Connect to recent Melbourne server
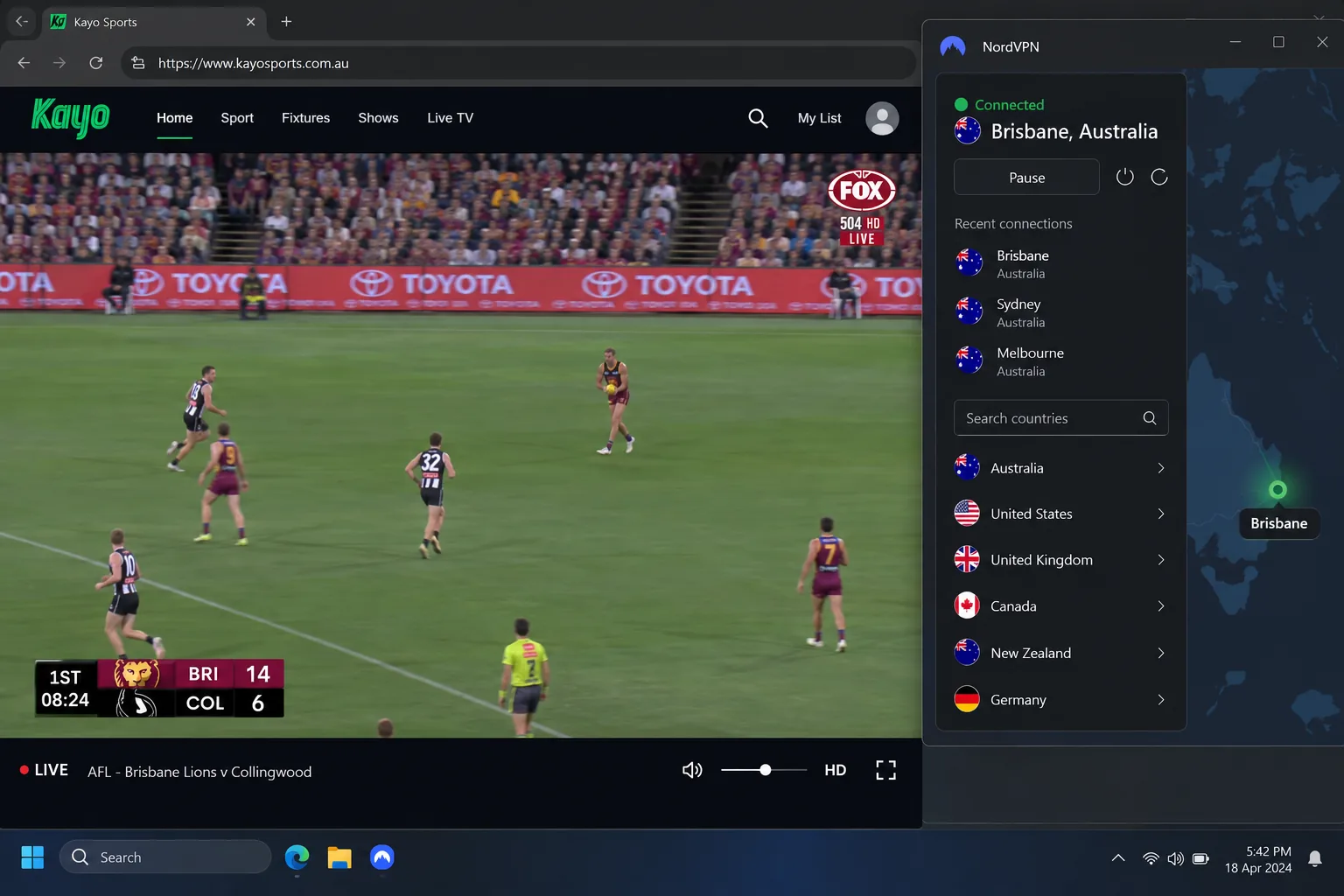 [1060, 361]
